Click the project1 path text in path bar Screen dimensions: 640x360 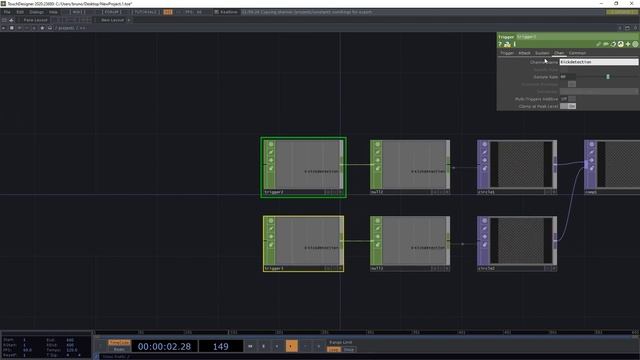66,28
